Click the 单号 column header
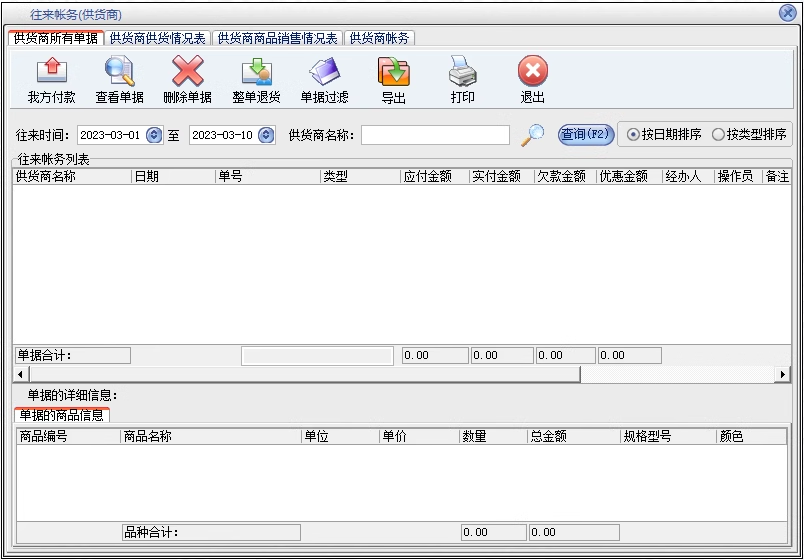Screen dimensions: 804x560 [268, 177]
